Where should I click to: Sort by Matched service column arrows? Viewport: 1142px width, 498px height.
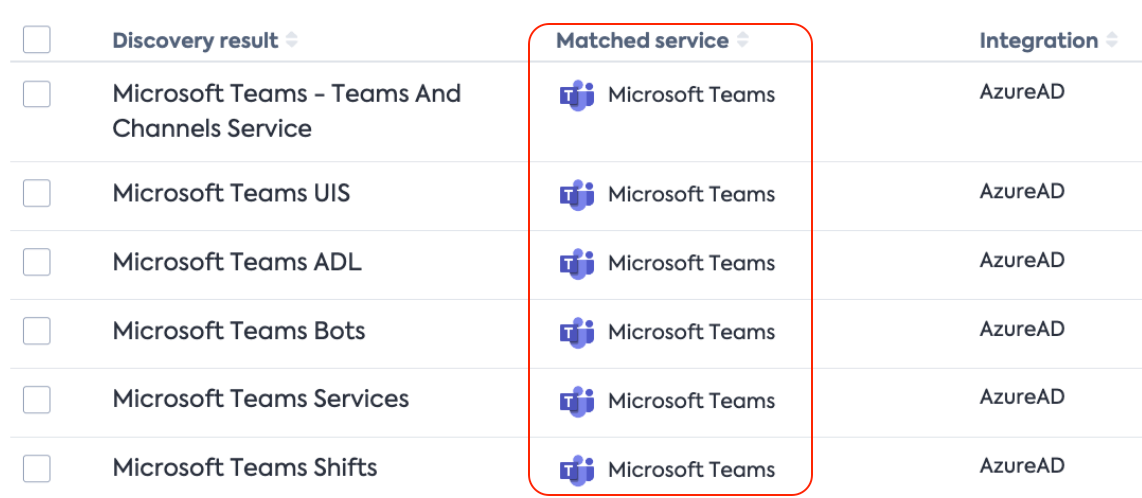(742, 40)
